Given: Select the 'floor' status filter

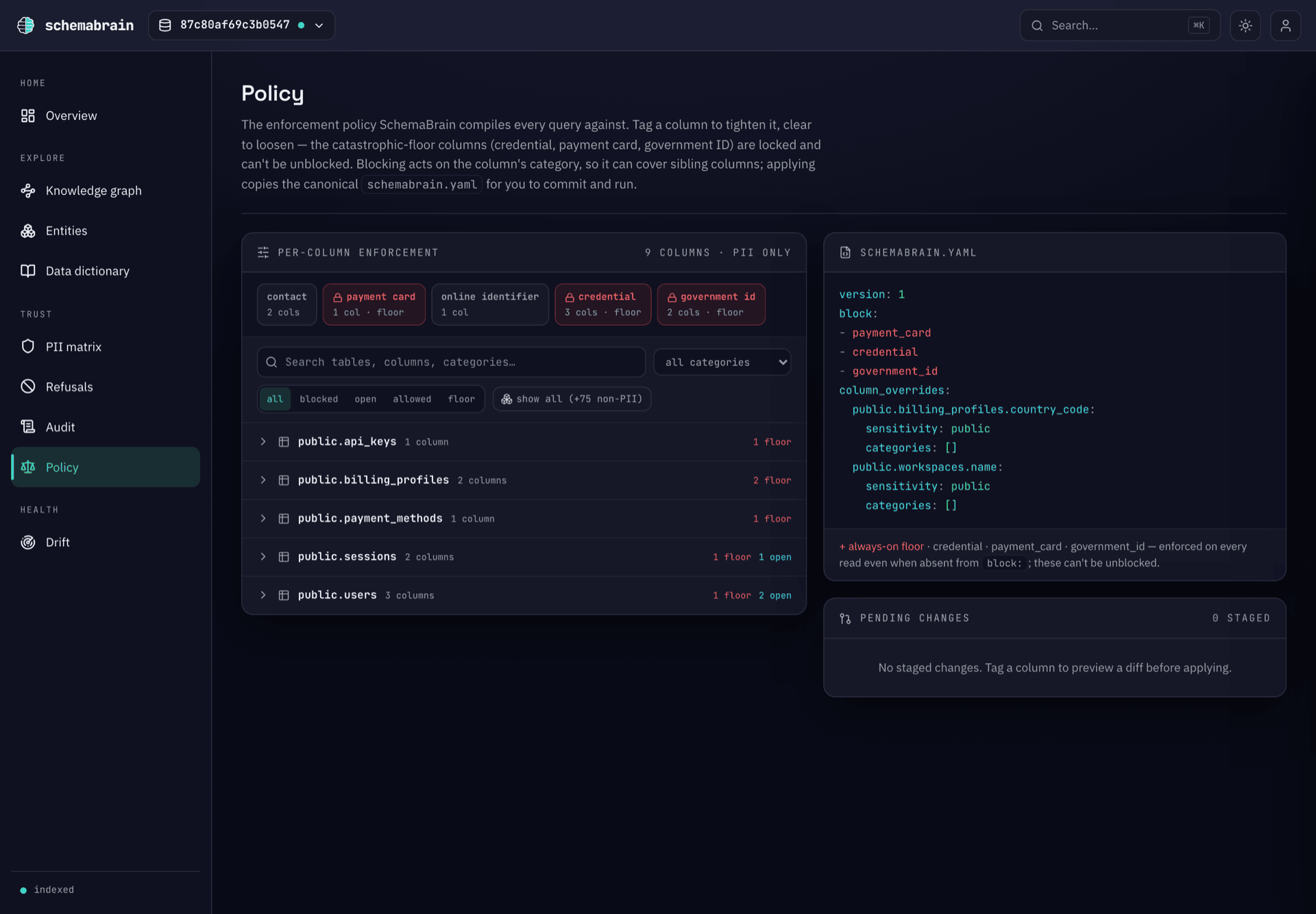Looking at the screenshot, I should (x=461, y=399).
